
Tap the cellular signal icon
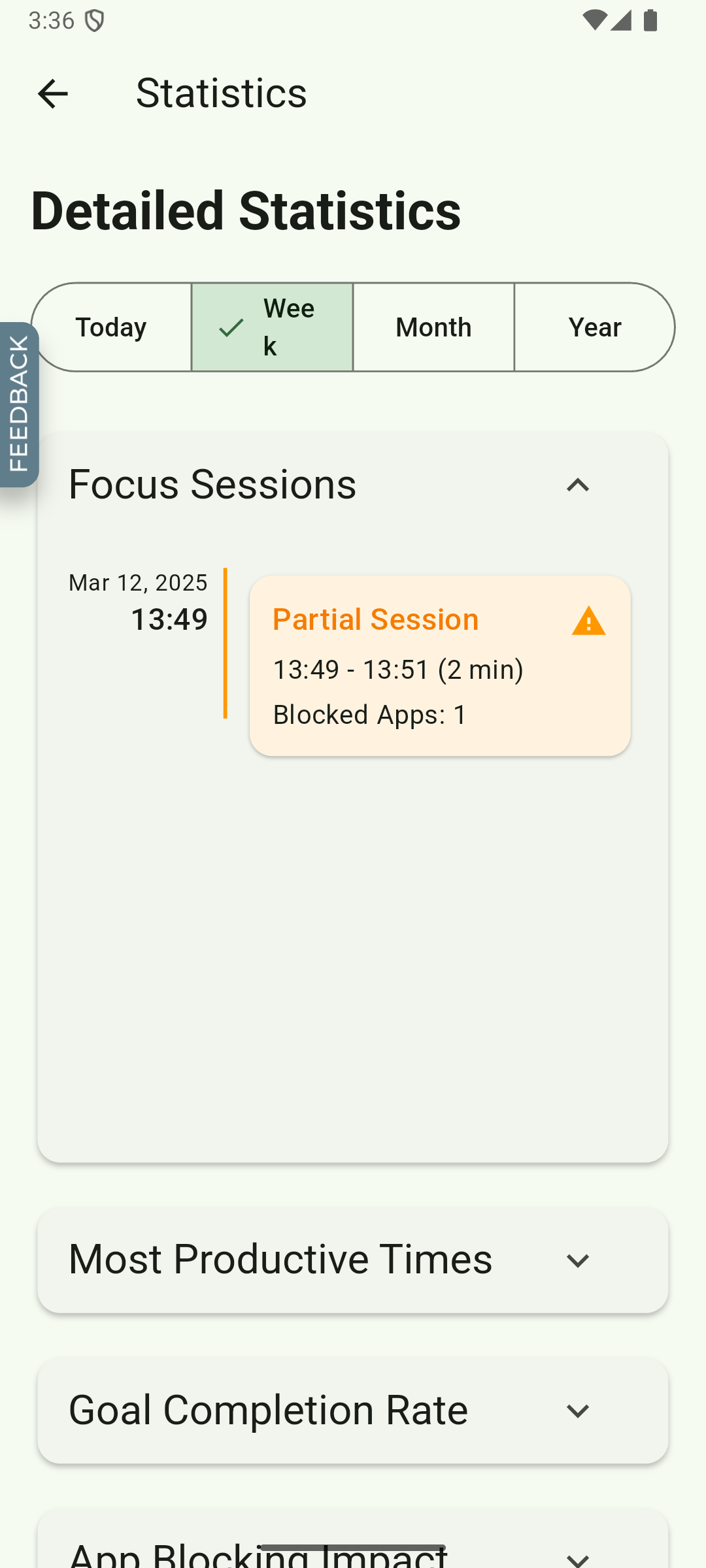tap(621, 21)
